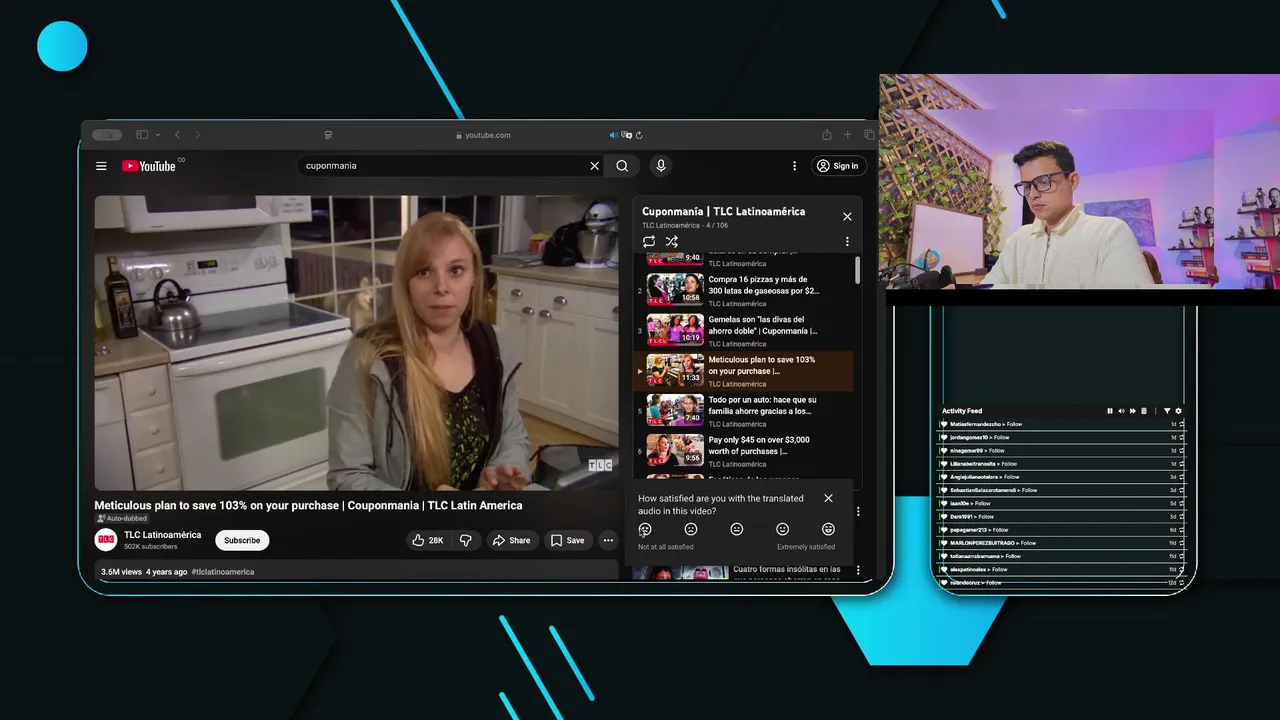Toggle shuffle playlist
Viewport: 1280px width, 720px height.
click(672, 241)
